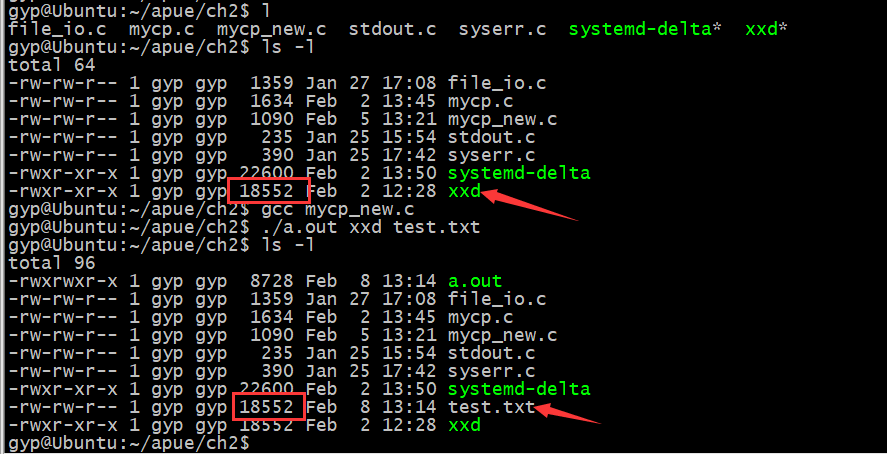Click the "./a.out xxd test.txt" command text
This screenshot has width=887, height=454.
pyautogui.click(x=371, y=228)
